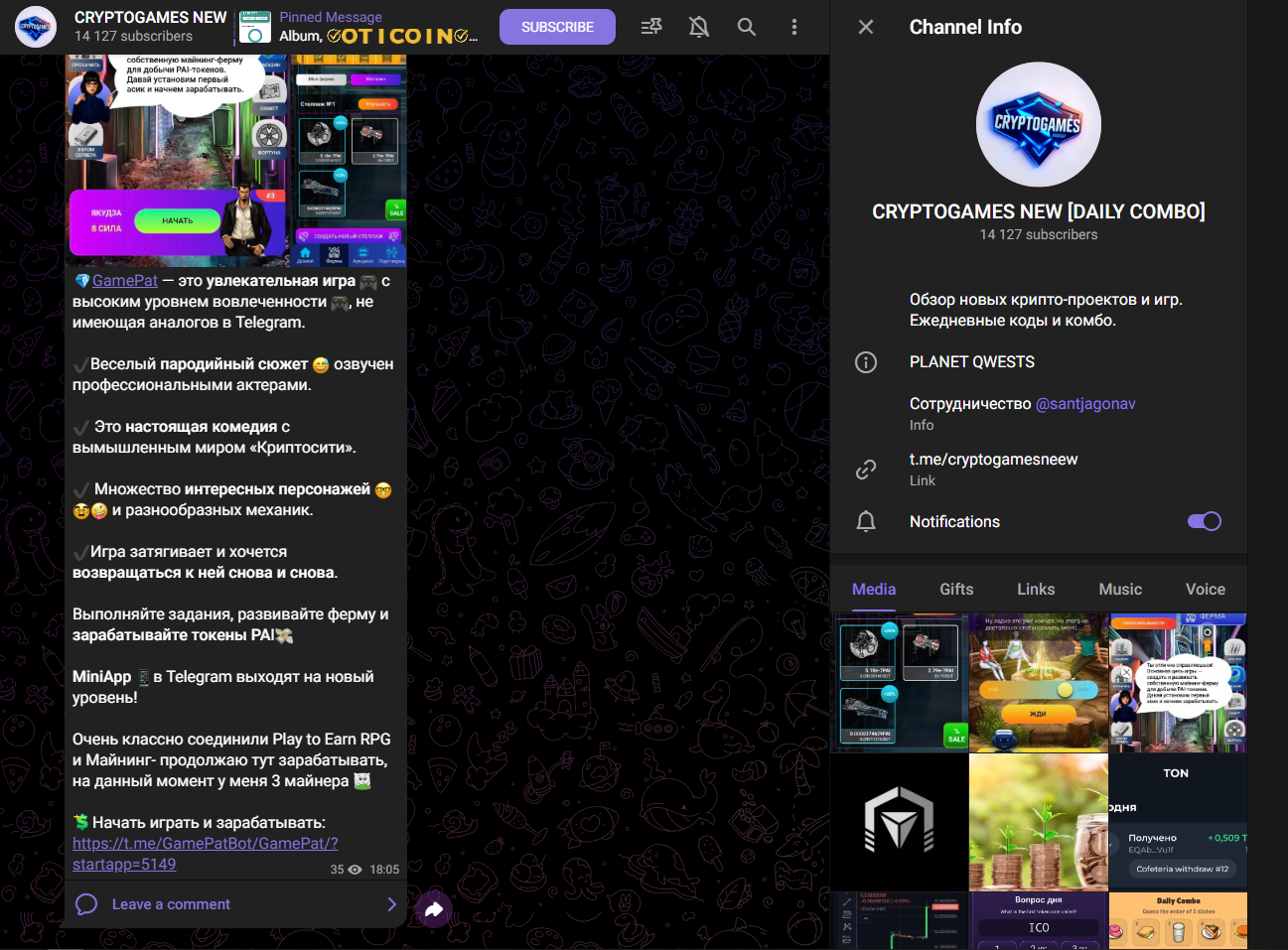Screen dimensions: 1288x950
Task: Toggle the Notifications switch off
Action: click(1205, 521)
